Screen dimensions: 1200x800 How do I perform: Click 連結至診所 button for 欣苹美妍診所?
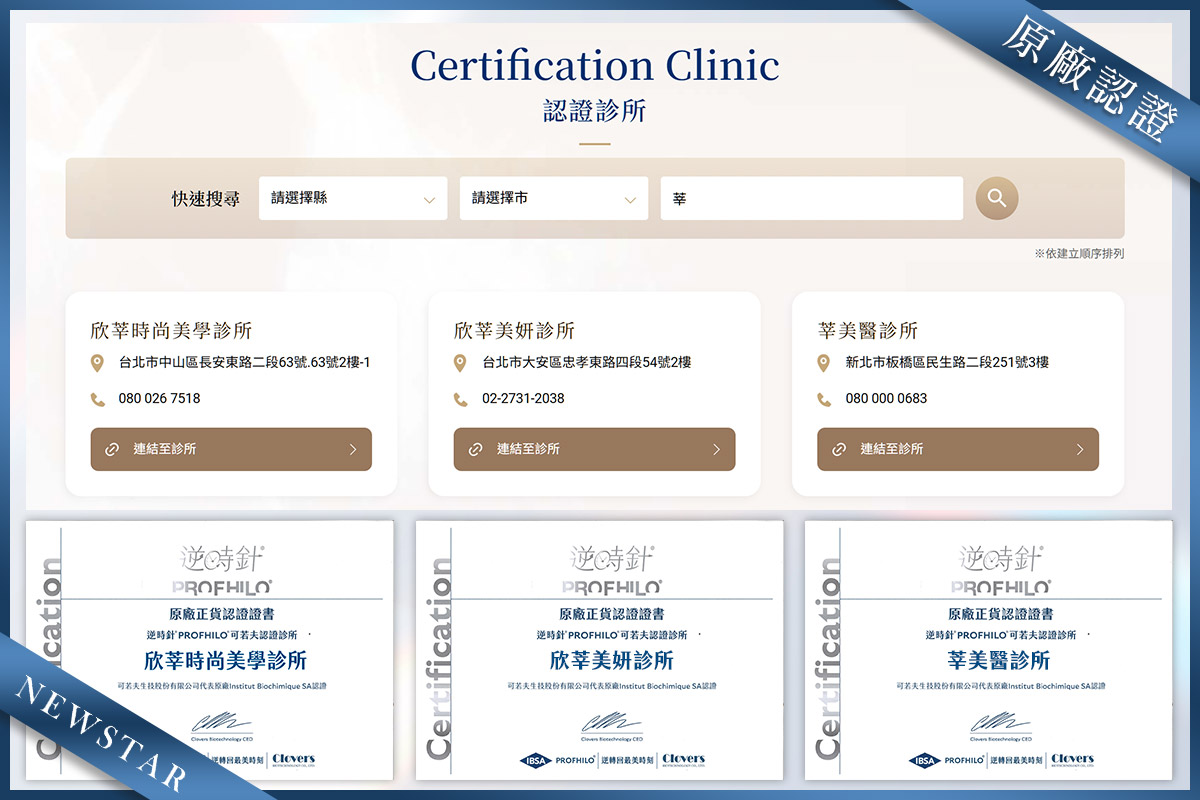pos(594,450)
